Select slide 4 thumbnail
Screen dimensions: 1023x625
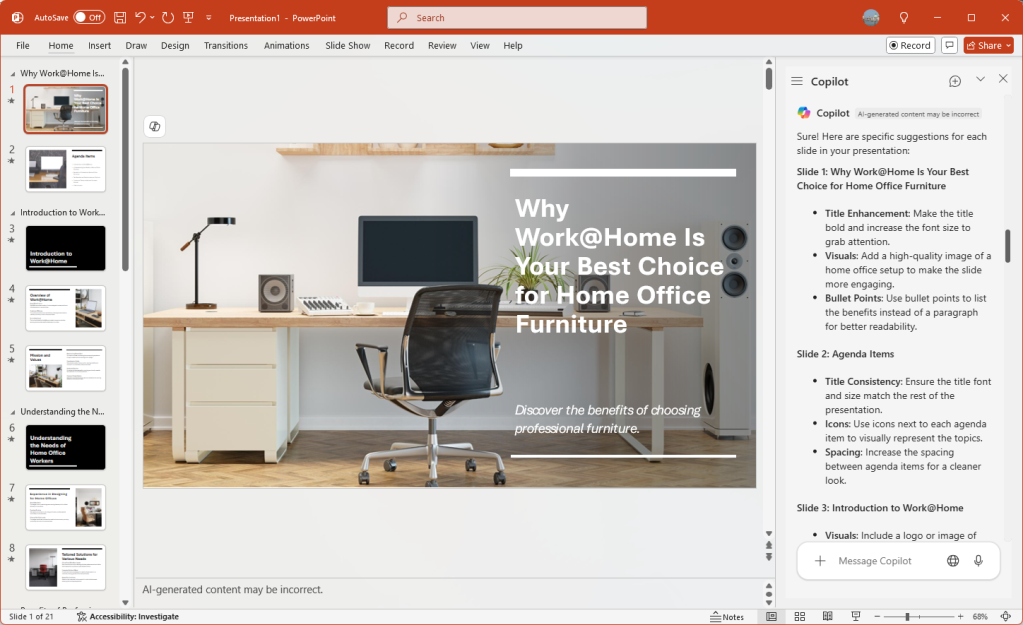coord(65,308)
